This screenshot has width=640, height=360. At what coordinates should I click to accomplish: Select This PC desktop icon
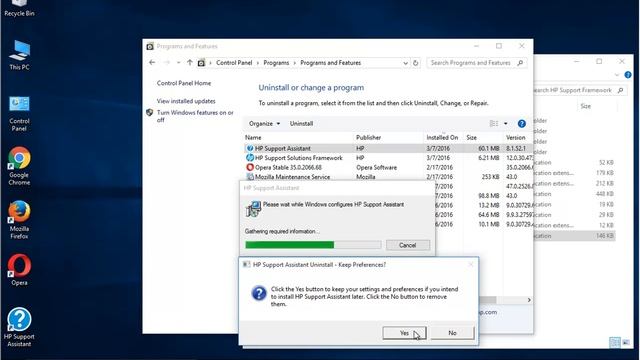pyautogui.click(x=19, y=55)
